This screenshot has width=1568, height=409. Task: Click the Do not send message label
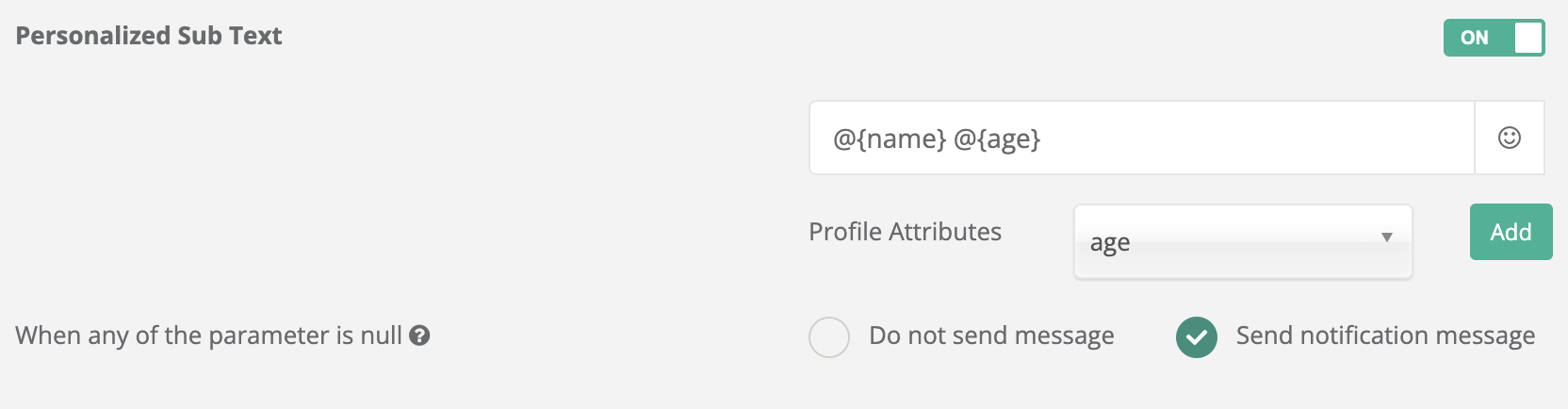(991, 335)
